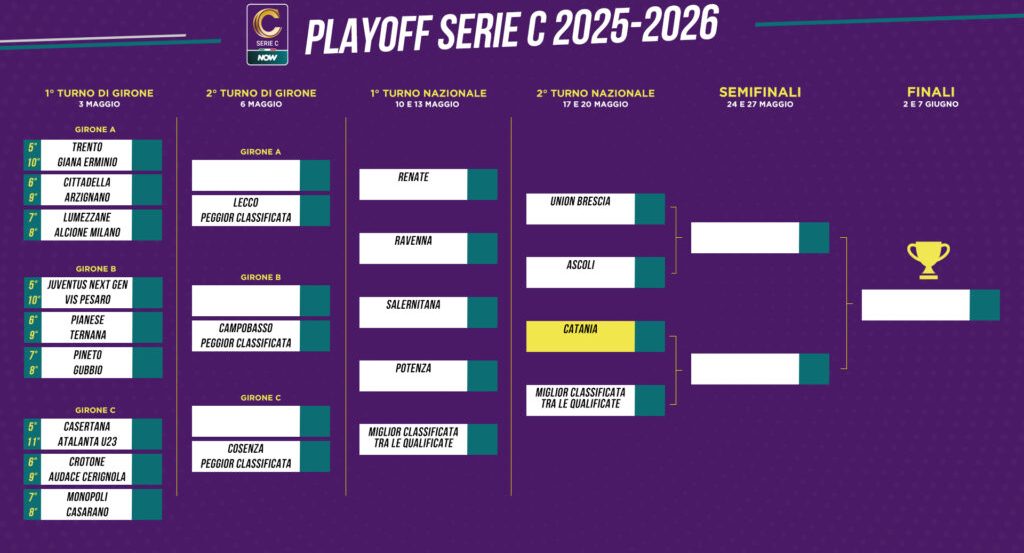Viewport: 1024px width, 553px height.
Task: Click the Semifinali column heading
Action: click(x=760, y=93)
